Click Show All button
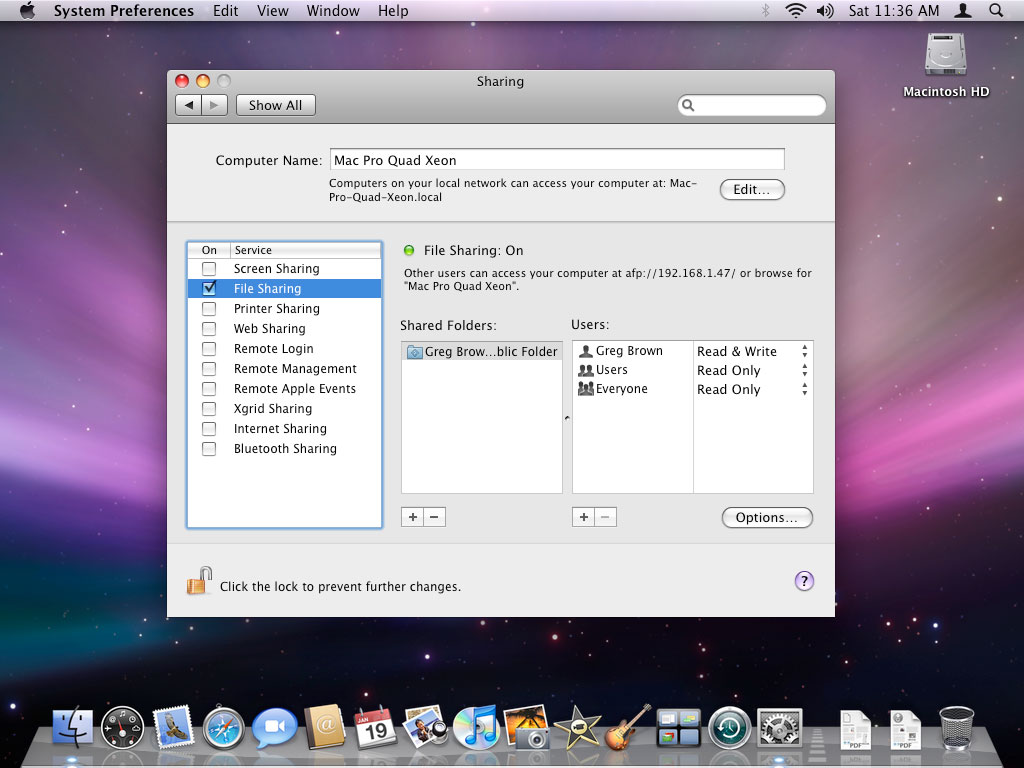This screenshot has width=1024, height=768. pos(275,105)
